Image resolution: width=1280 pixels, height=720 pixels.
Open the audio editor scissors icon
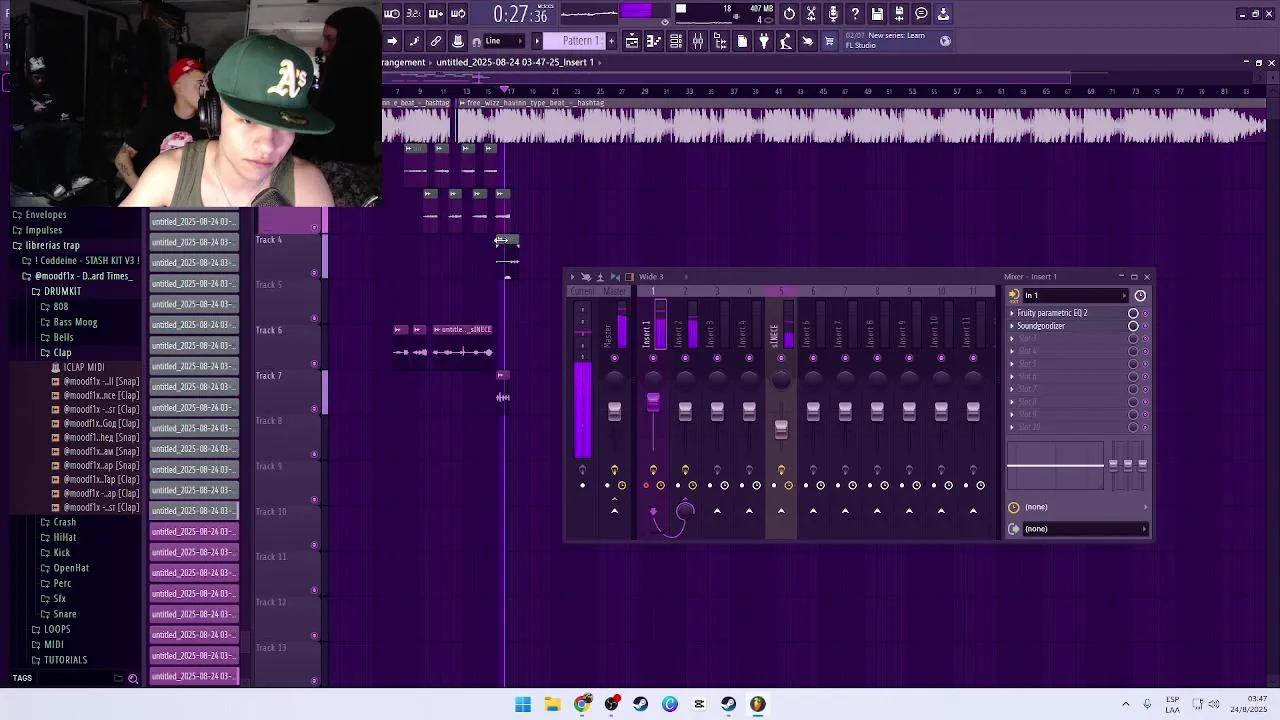811,14
